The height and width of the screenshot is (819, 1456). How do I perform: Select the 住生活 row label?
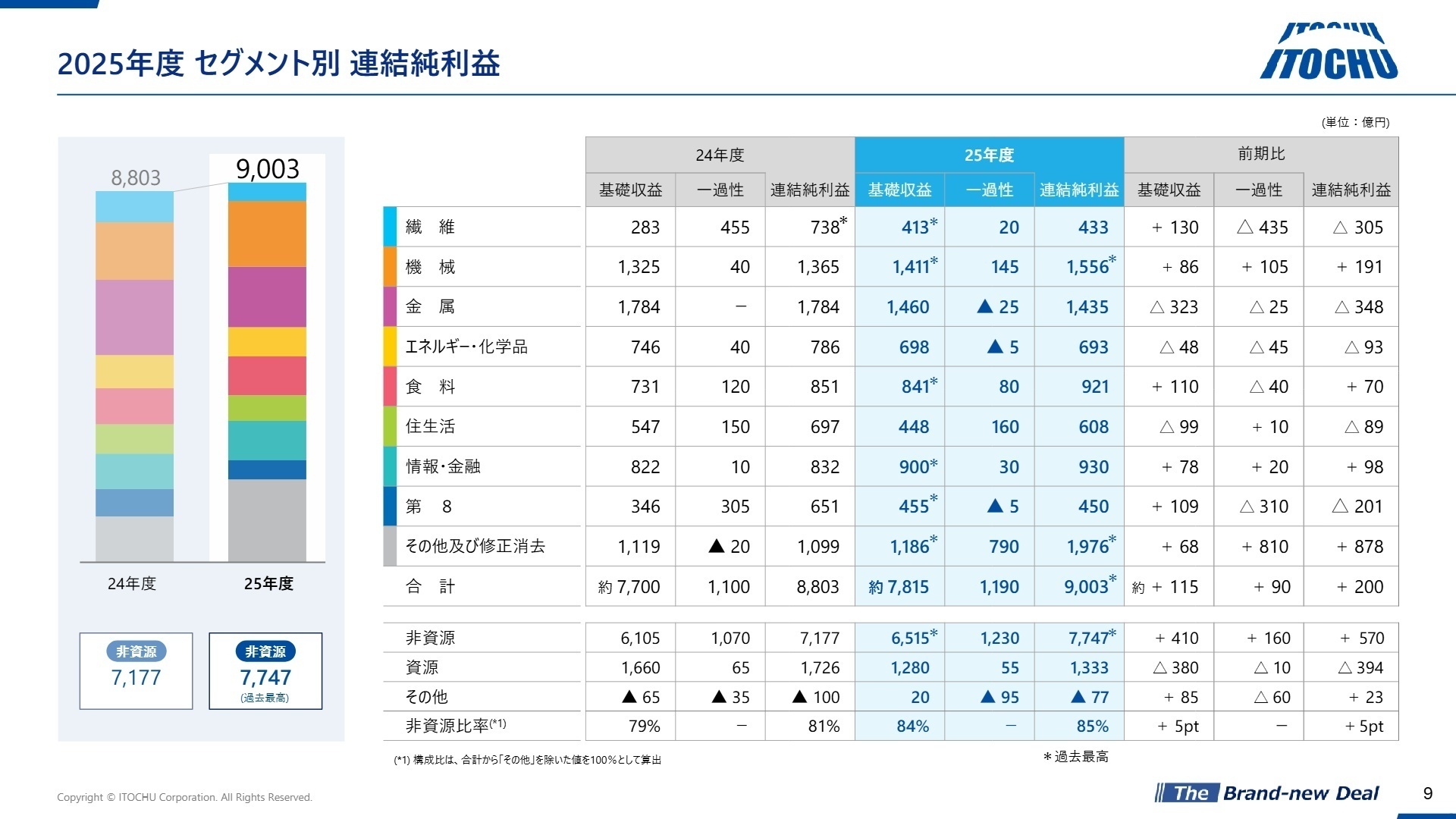point(430,426)
